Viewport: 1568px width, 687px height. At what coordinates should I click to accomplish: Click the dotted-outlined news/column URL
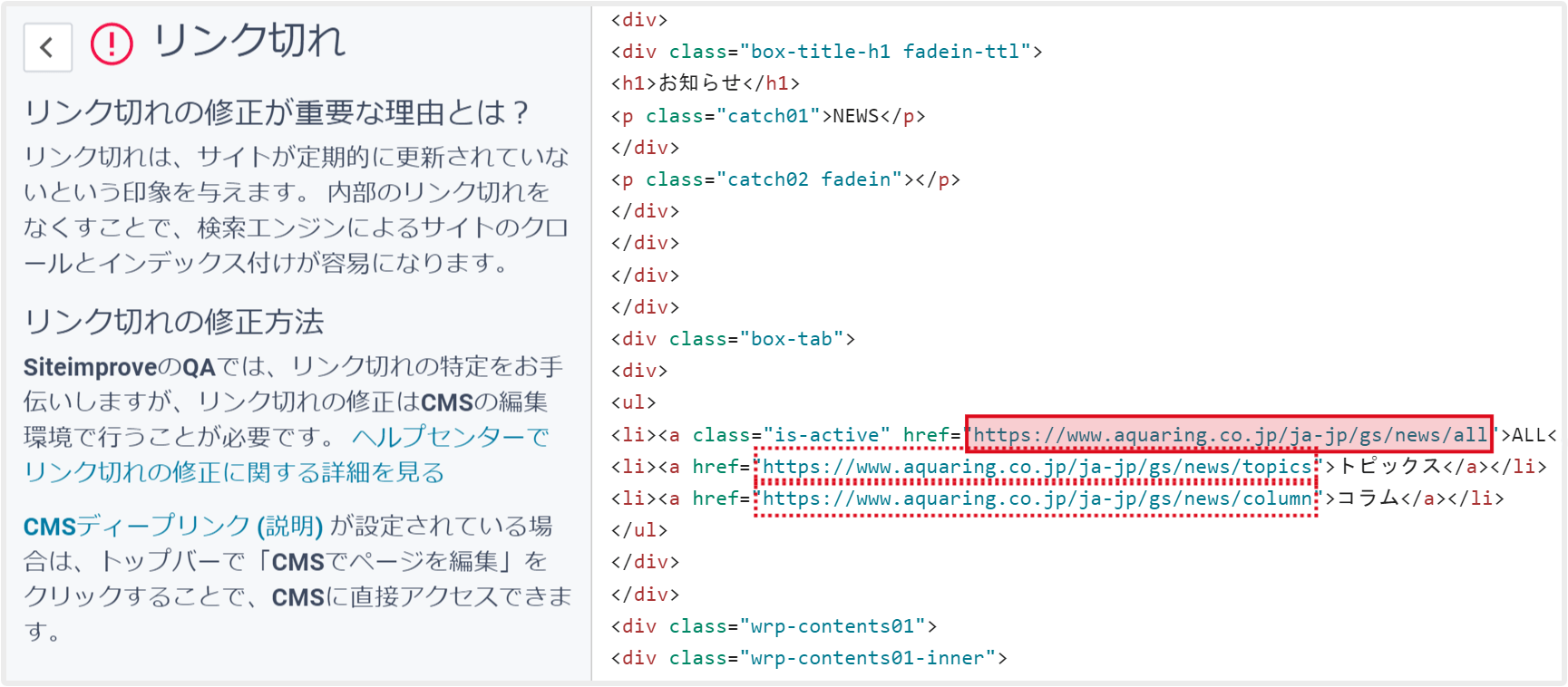point(1036,498)
